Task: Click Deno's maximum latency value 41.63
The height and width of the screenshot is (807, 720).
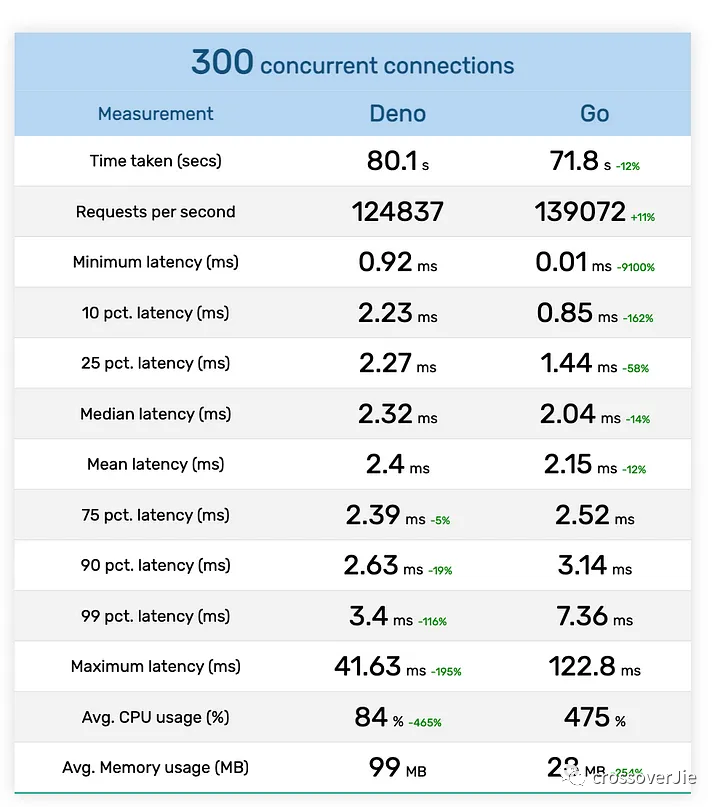Action: coord(367,666)
